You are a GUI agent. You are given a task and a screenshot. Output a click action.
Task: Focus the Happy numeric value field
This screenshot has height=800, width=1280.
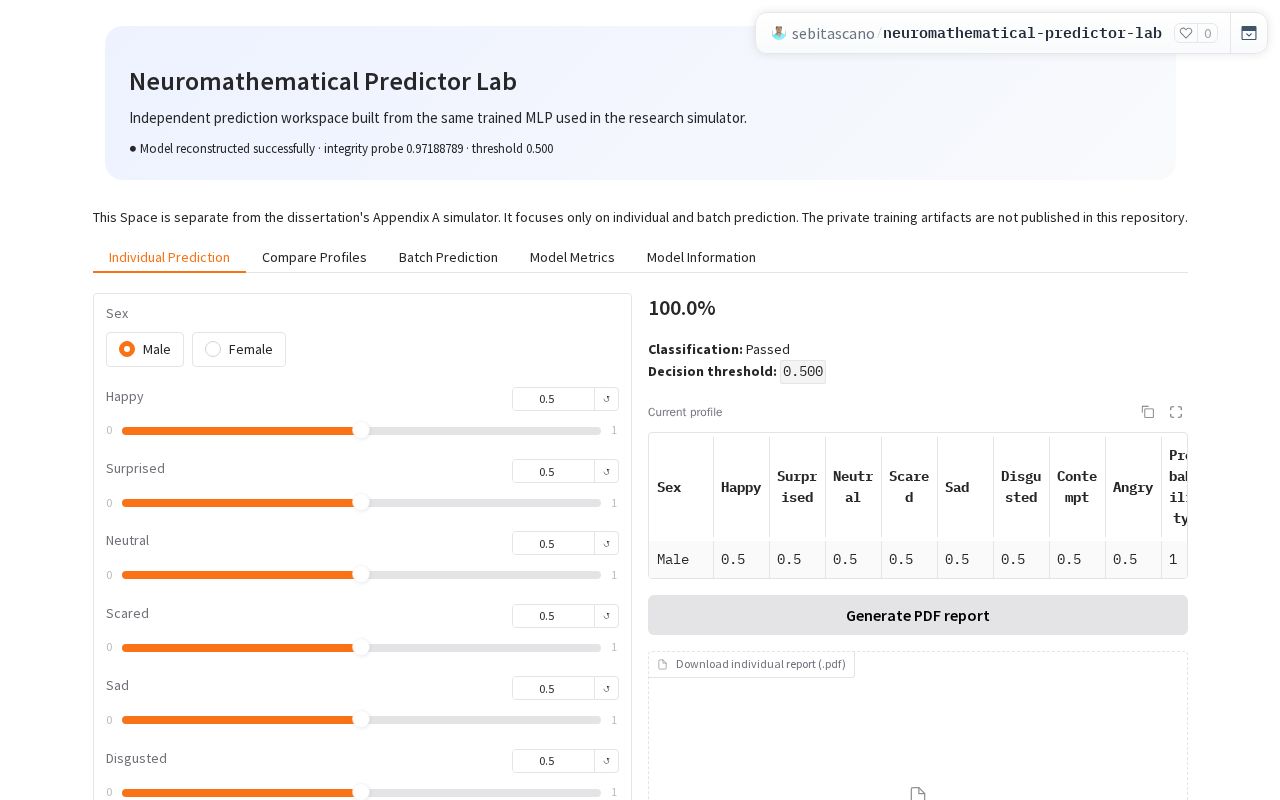tap(553, 399)
